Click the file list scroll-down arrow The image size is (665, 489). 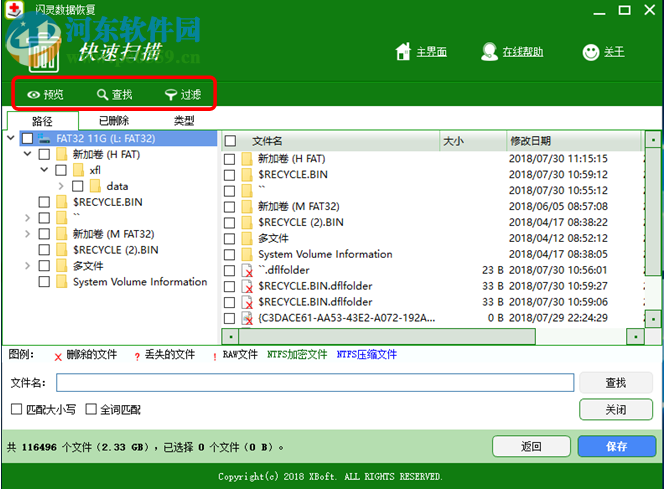tap(653, 319)
